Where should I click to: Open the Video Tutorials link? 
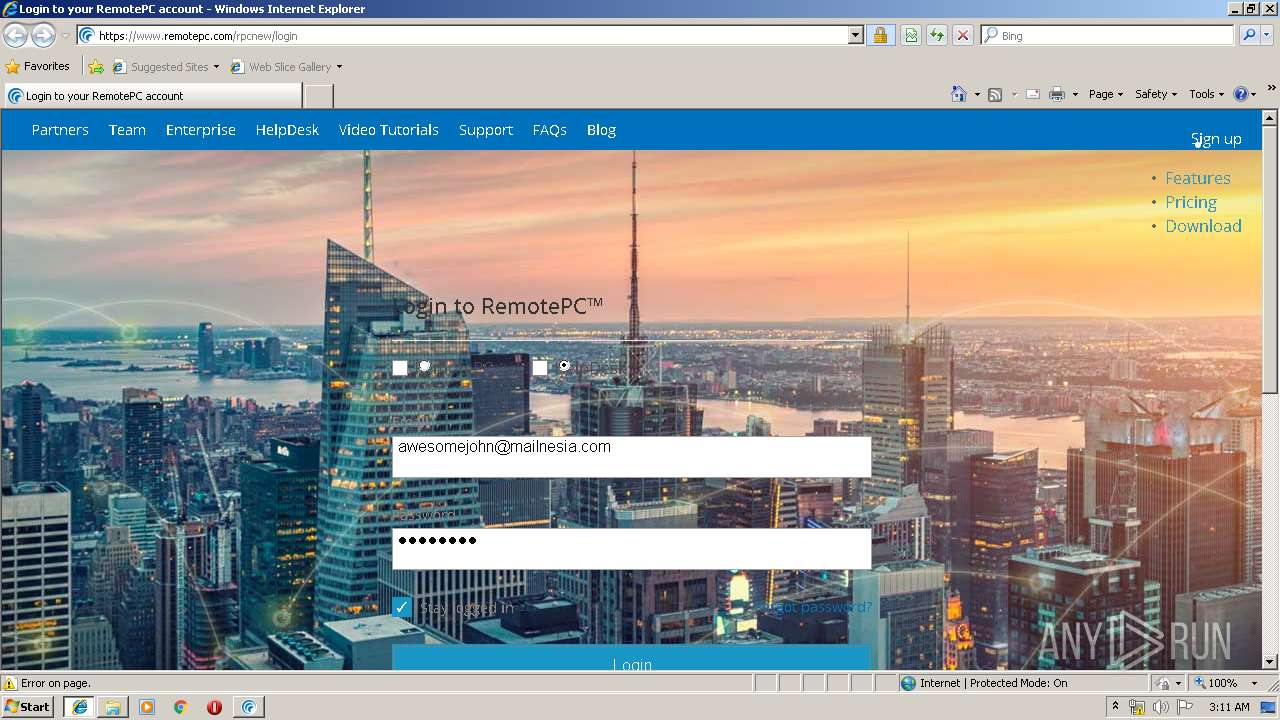(x=389, y=130)
